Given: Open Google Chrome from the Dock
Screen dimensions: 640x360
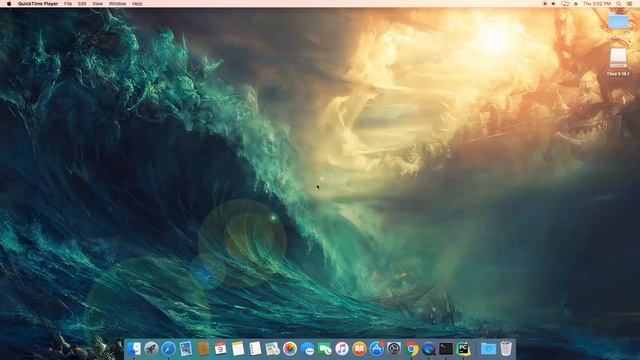Looking at the screenshot, I should tap(412, 349).
